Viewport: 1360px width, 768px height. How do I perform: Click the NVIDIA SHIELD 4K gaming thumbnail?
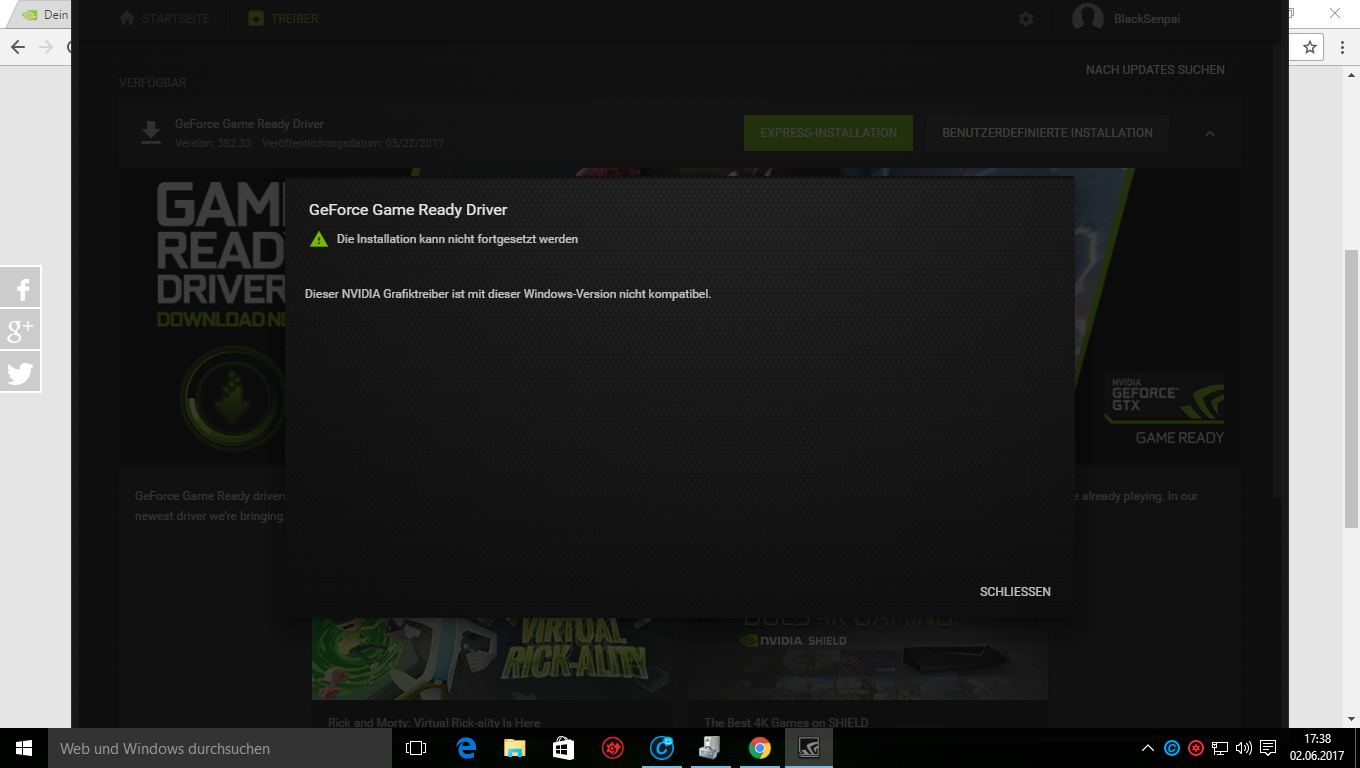(x=868, y=658)
